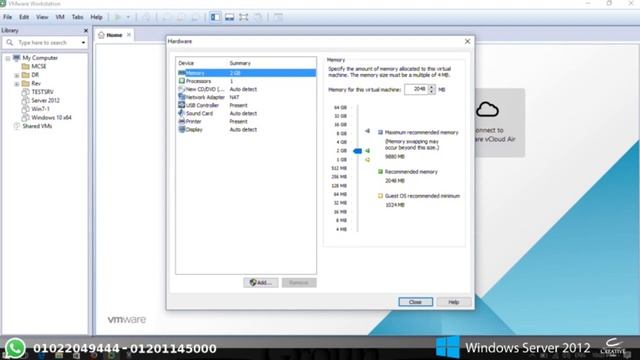Toggle the show library sidebar icon
The height and width of the screenshot is (360, 640).
215,17
